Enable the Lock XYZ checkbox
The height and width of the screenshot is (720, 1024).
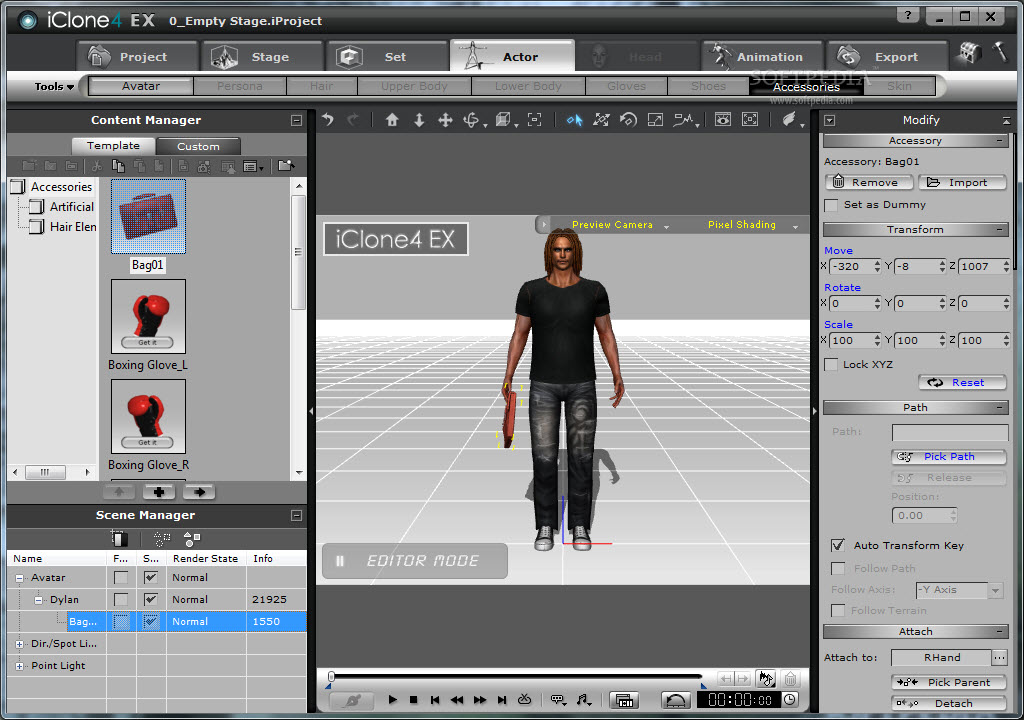click(831, 365)
